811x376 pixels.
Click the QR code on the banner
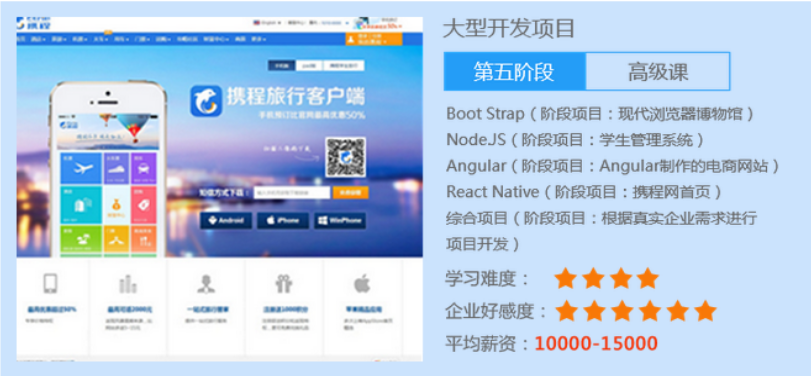pos(346,157)
